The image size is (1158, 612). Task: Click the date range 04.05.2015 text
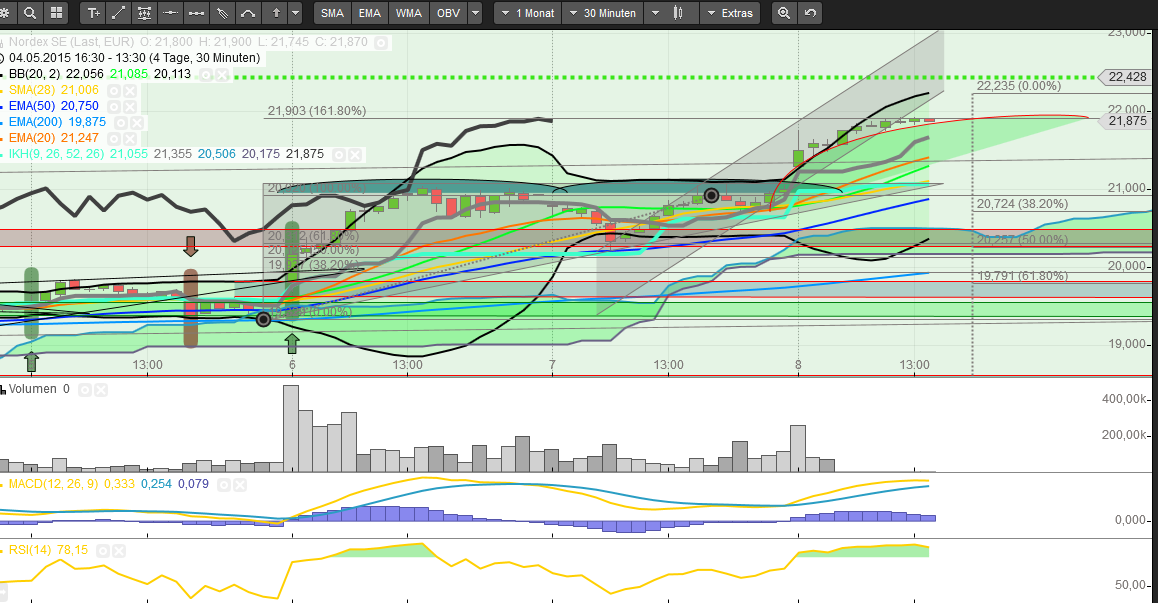[x=134, y=58]
